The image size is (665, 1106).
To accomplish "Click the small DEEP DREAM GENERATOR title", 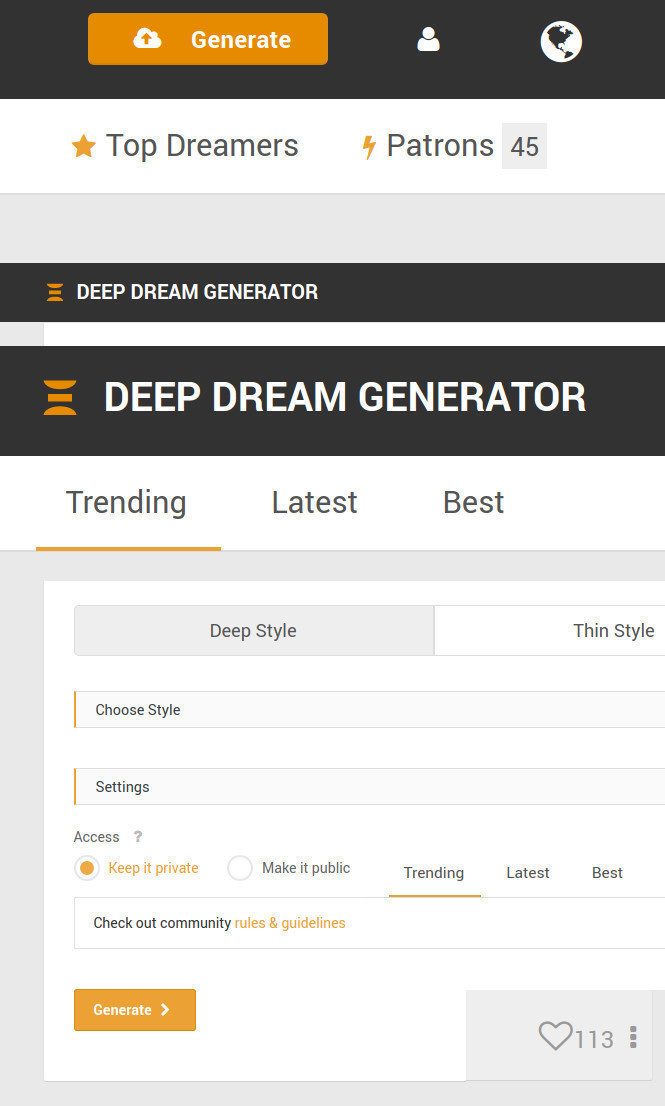I will 197,292.
